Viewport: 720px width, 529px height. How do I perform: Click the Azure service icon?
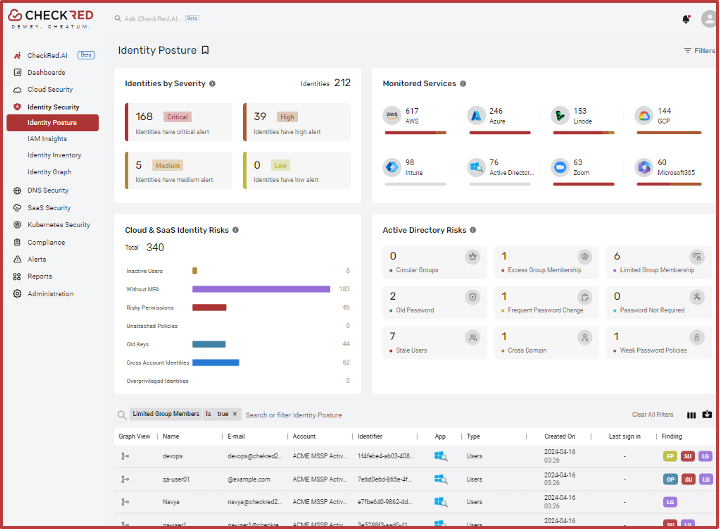point(475,116)
